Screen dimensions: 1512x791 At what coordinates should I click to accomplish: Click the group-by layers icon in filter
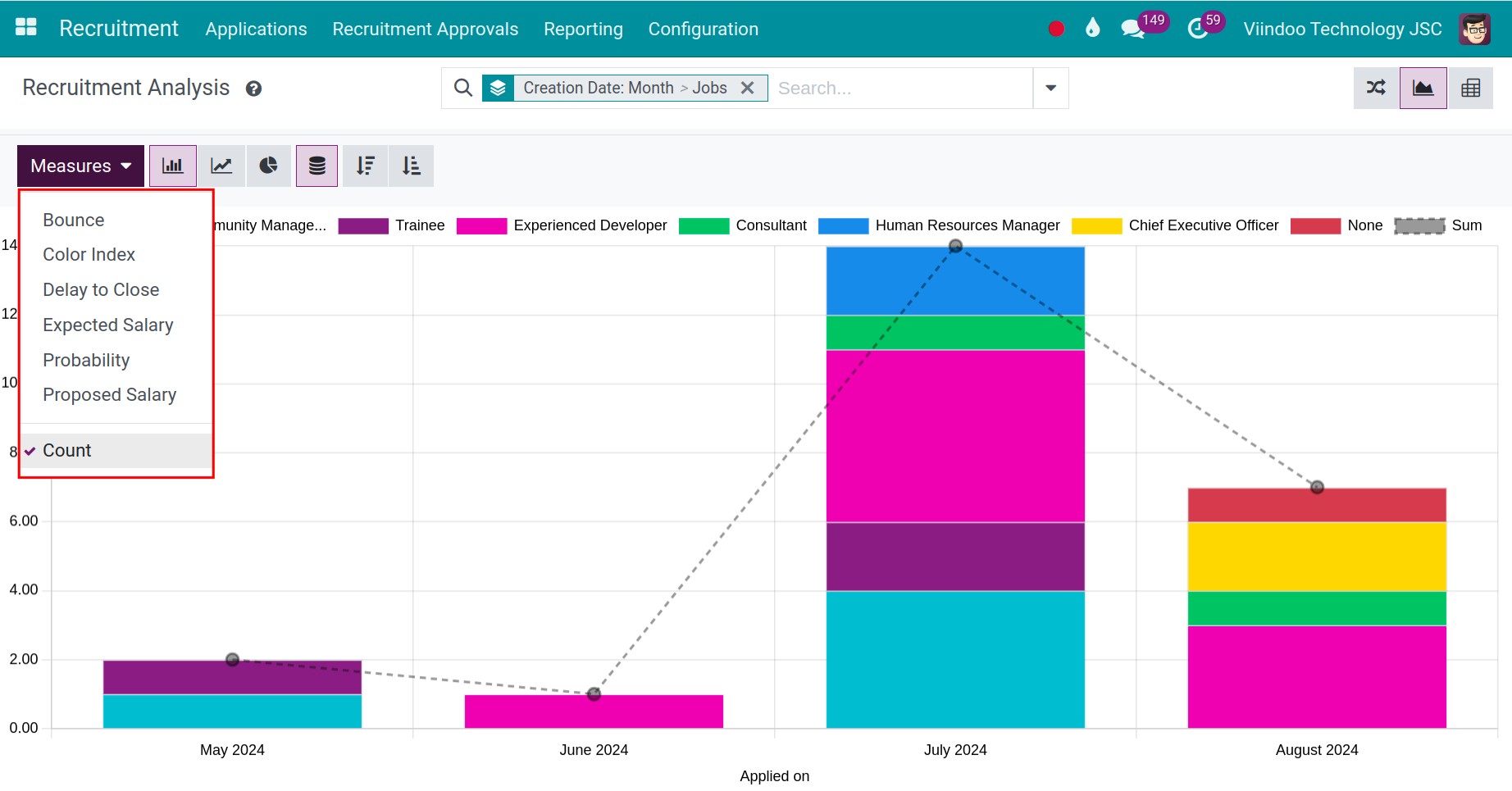point(498,88)
